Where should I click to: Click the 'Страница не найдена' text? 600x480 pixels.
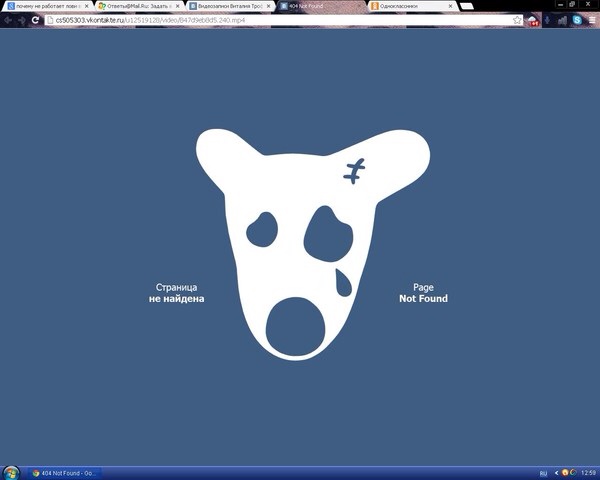tap(176, 293)
